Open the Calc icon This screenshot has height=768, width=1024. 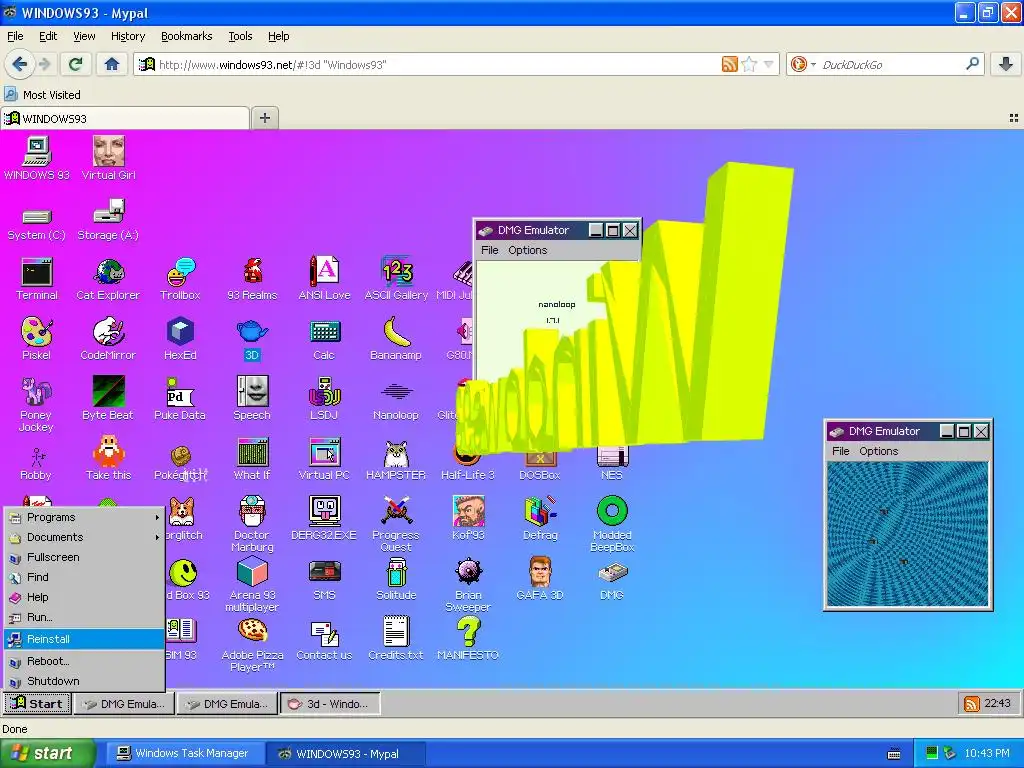[x=324, y=339]
